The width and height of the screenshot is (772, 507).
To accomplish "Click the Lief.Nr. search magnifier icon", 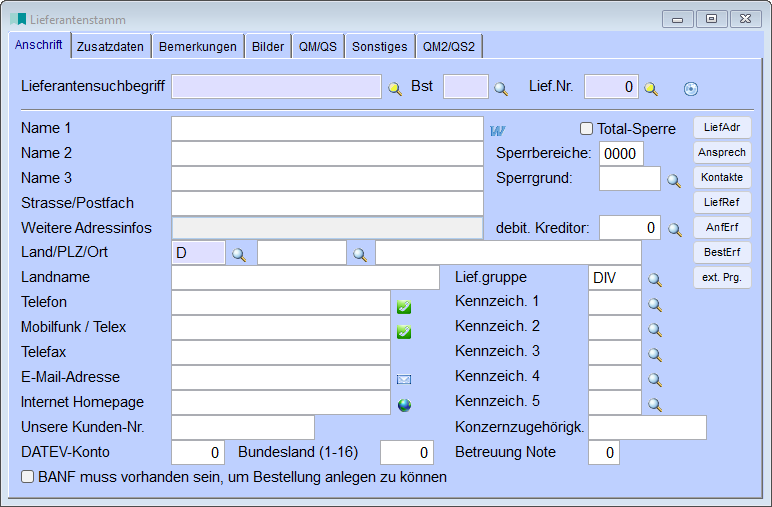I will (651, 88).
